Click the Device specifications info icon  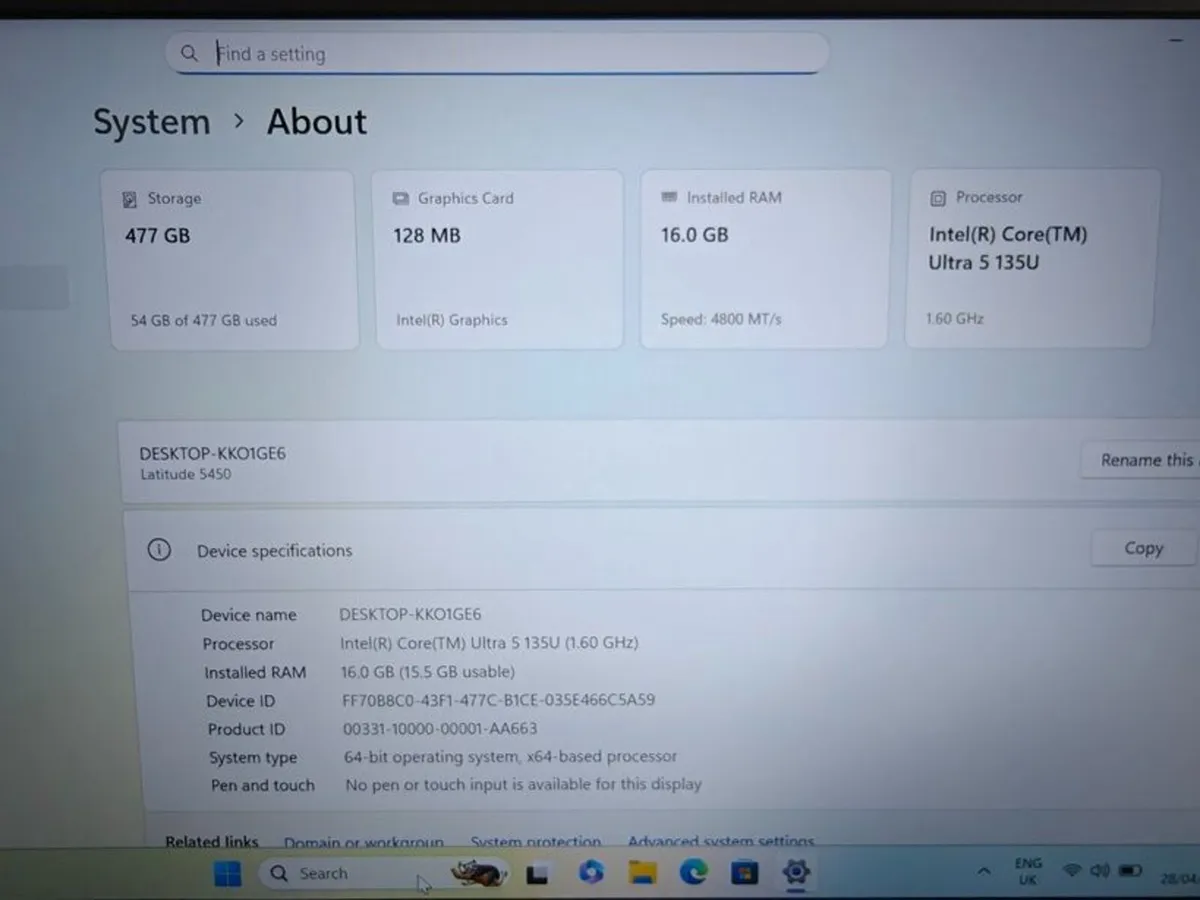[x=159, y=550]
